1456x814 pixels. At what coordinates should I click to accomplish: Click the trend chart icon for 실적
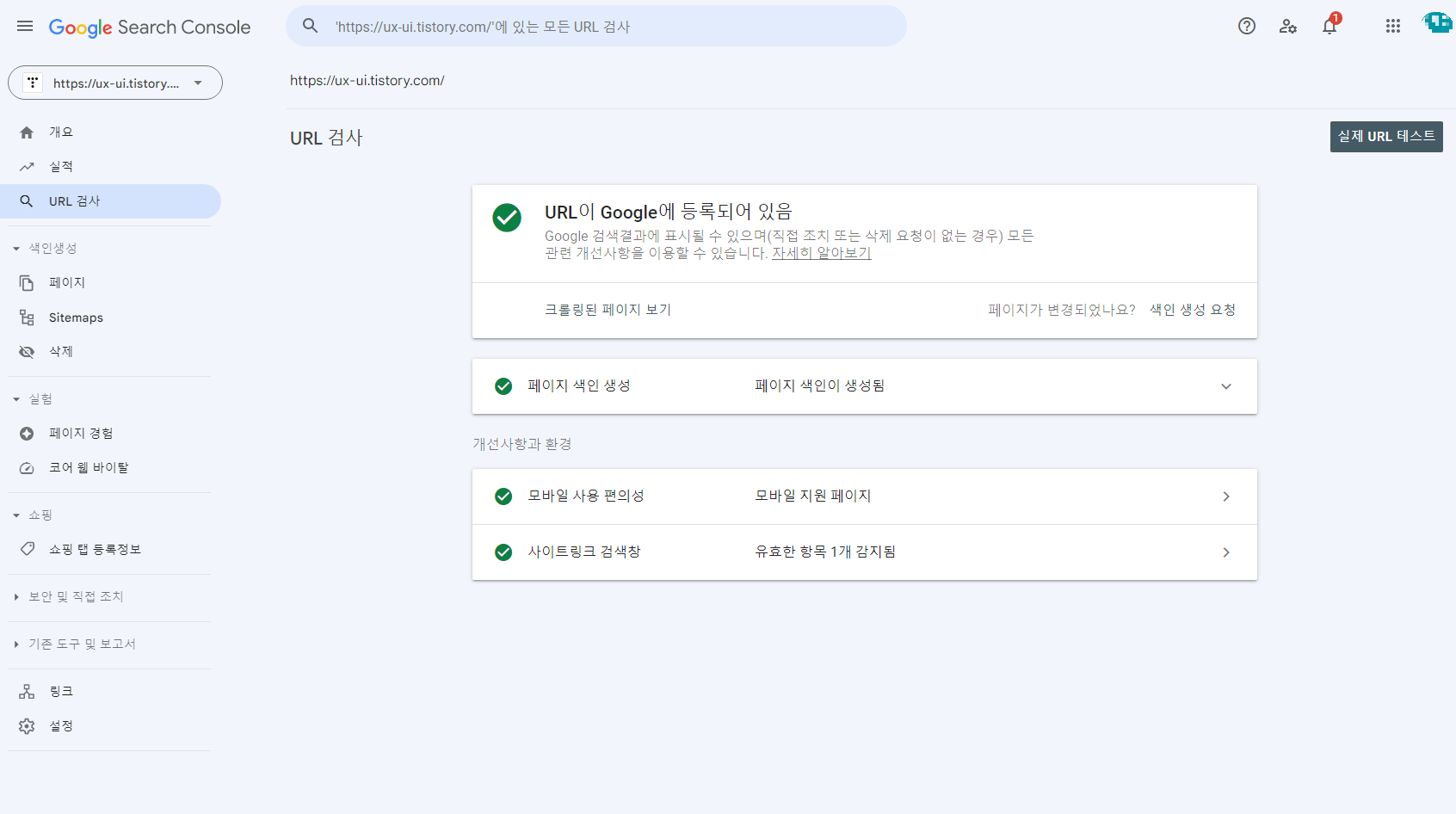tap(27, 167)
